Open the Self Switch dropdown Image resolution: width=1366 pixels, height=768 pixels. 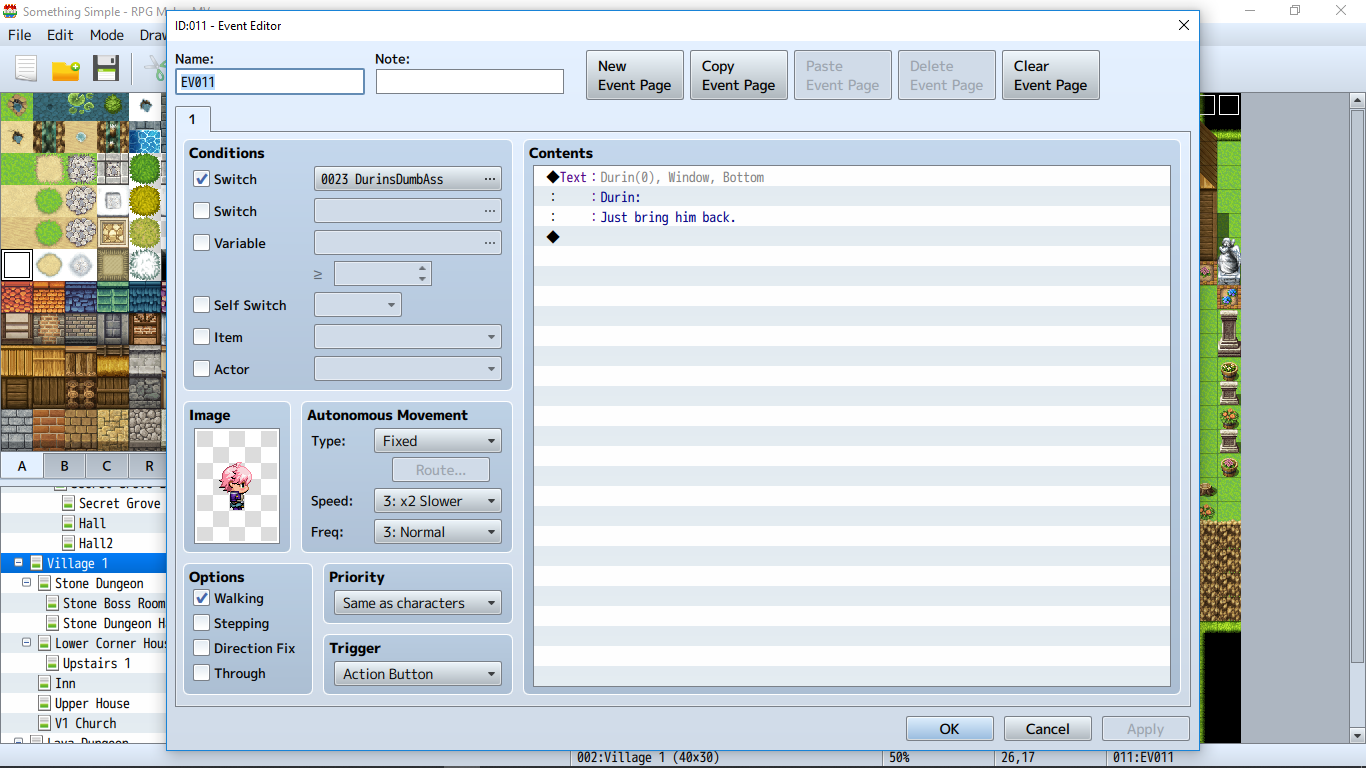coord(358,305)
